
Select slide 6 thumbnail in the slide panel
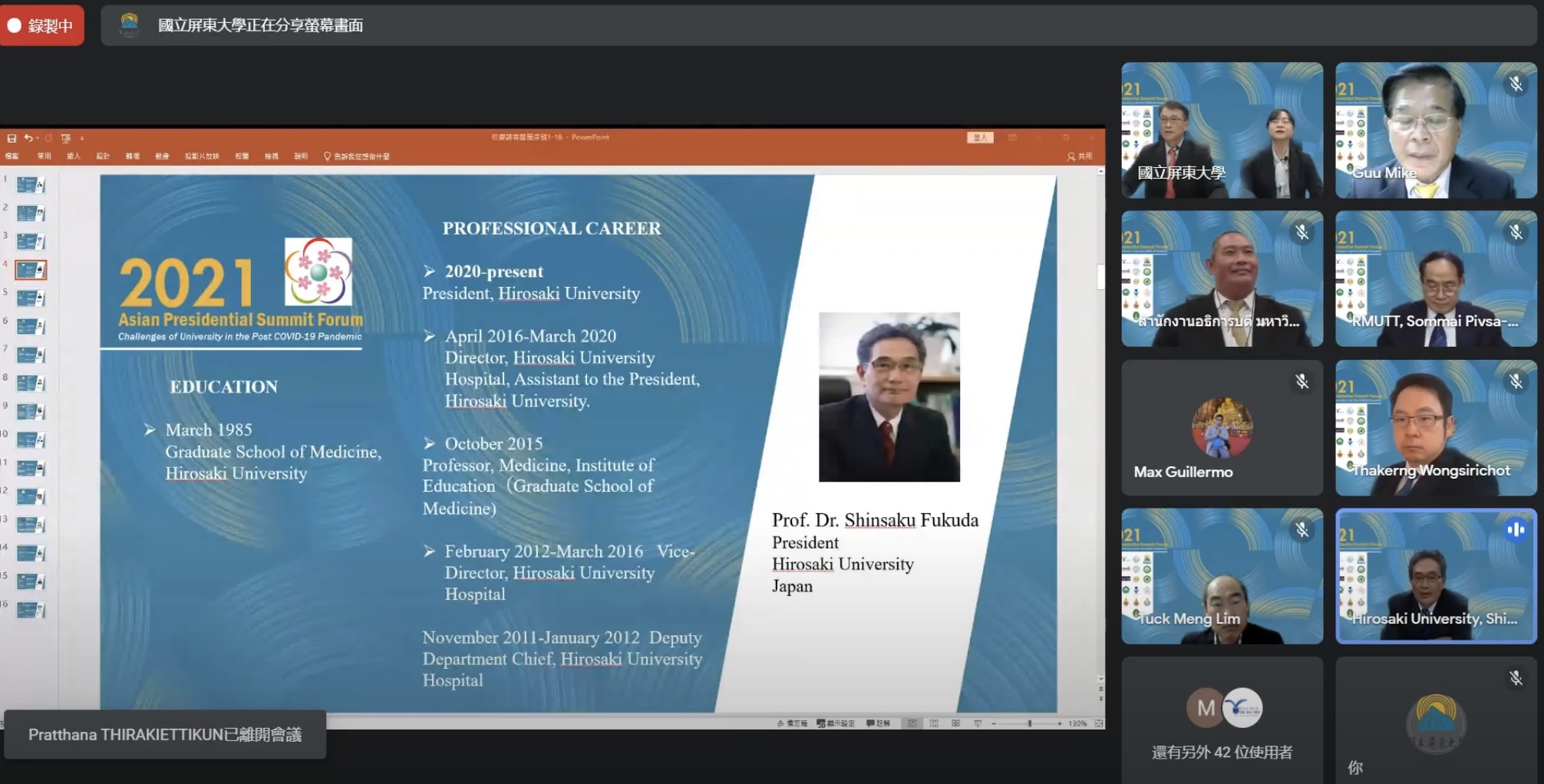point(31,327)
